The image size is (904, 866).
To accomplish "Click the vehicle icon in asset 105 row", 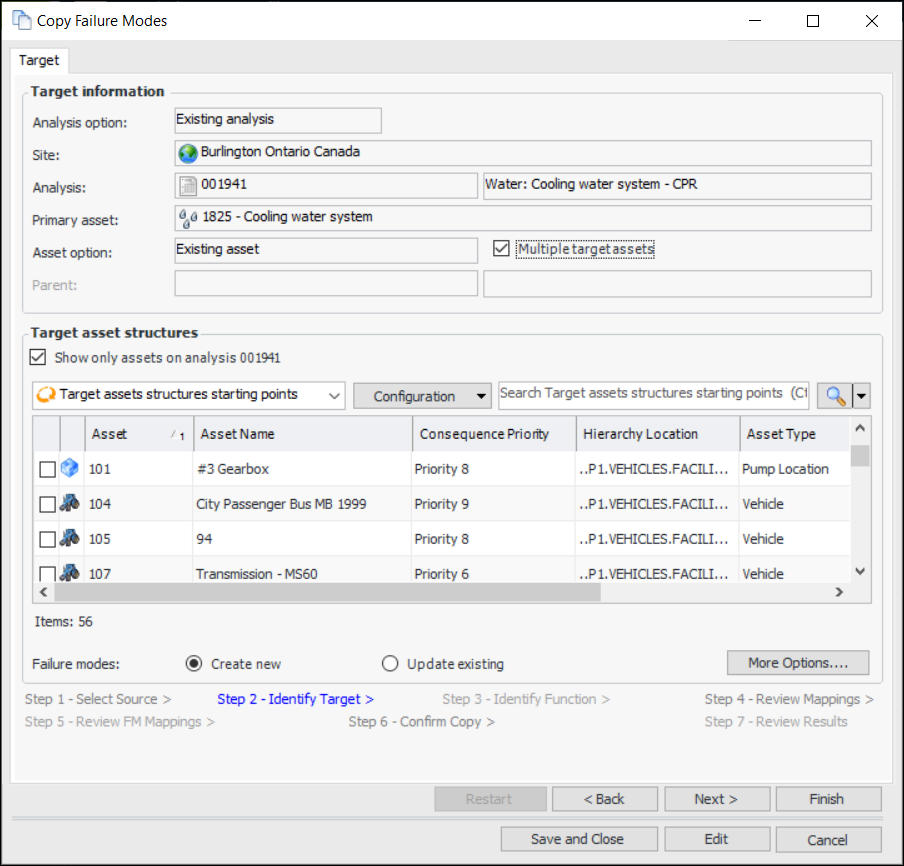I will point(70,539).
